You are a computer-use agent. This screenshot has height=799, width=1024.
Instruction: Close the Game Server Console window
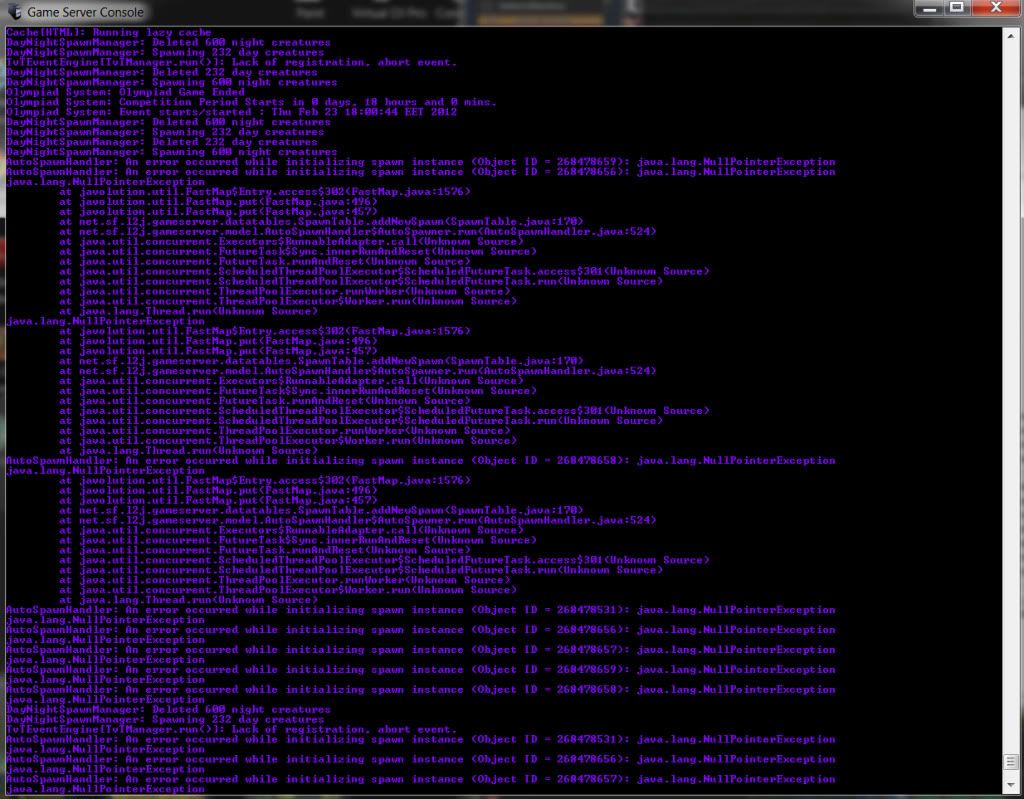click(994, 8)
